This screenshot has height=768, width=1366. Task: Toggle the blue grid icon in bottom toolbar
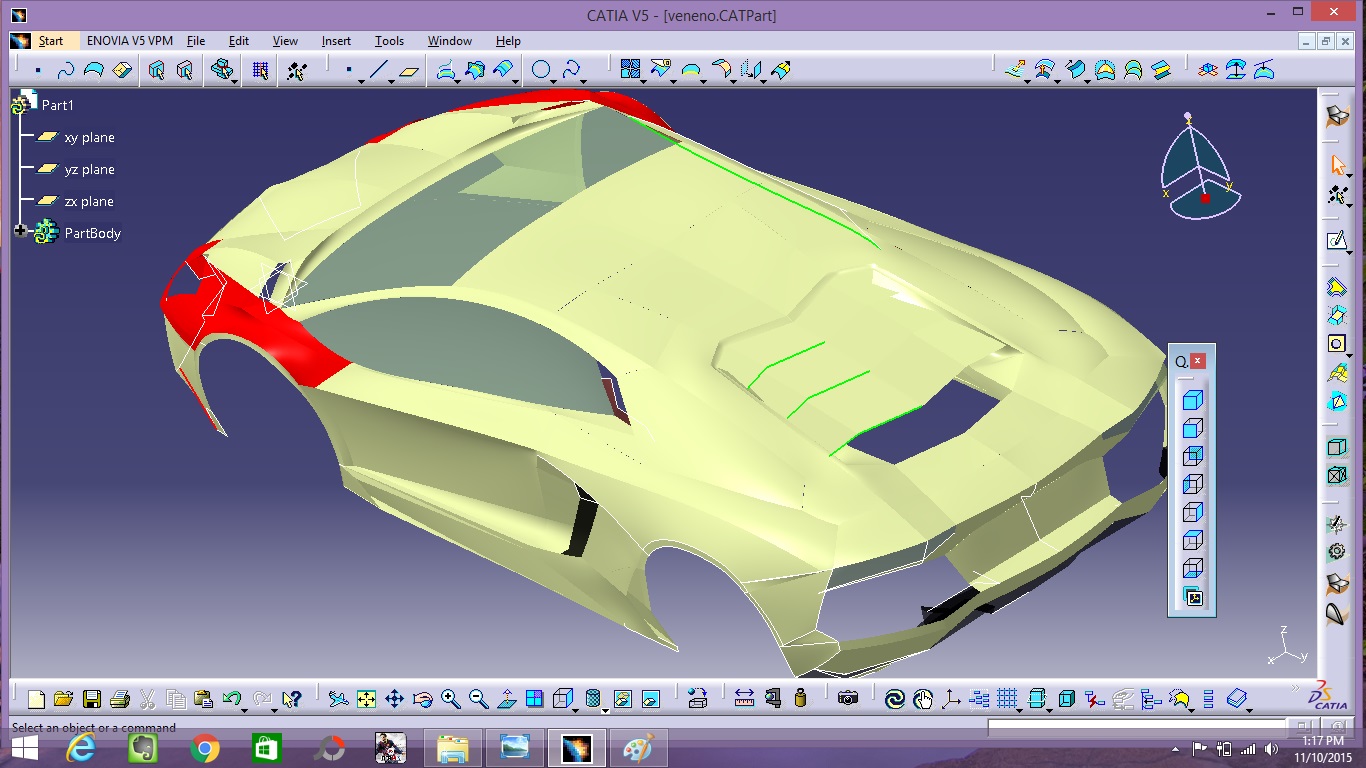click(x=1007, y=698)
